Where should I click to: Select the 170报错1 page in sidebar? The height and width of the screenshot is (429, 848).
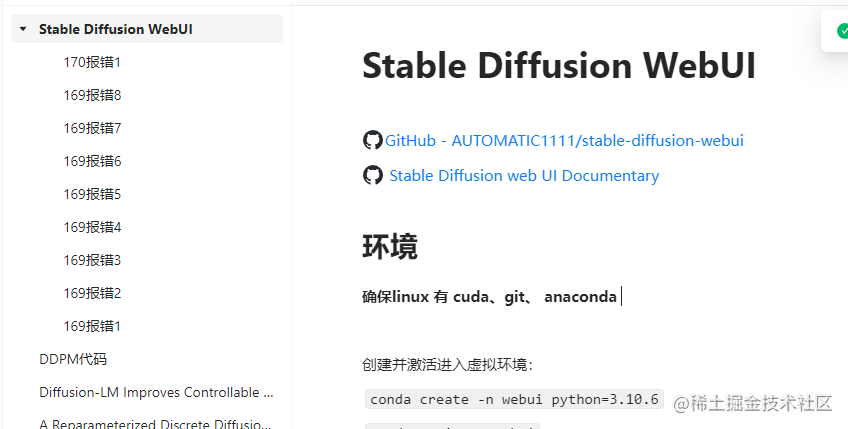tap(92, 62)
